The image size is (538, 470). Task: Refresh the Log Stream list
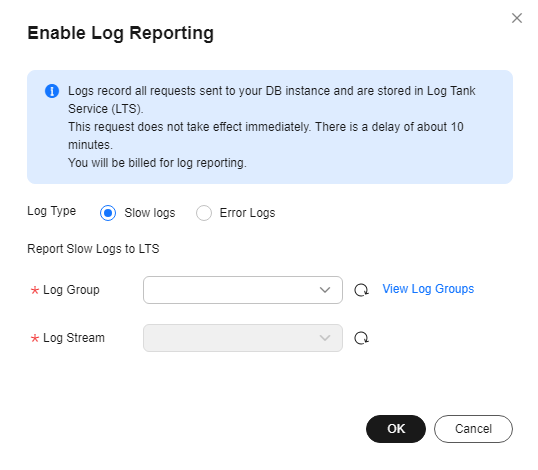(x=361, y=338)
